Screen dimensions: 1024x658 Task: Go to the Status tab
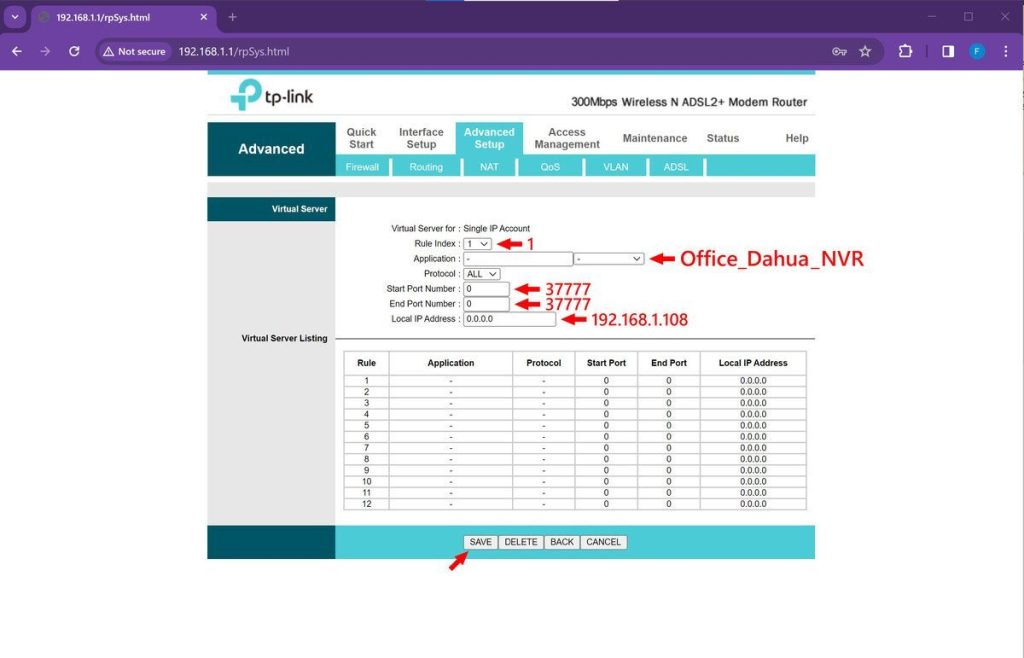[723, 138]
